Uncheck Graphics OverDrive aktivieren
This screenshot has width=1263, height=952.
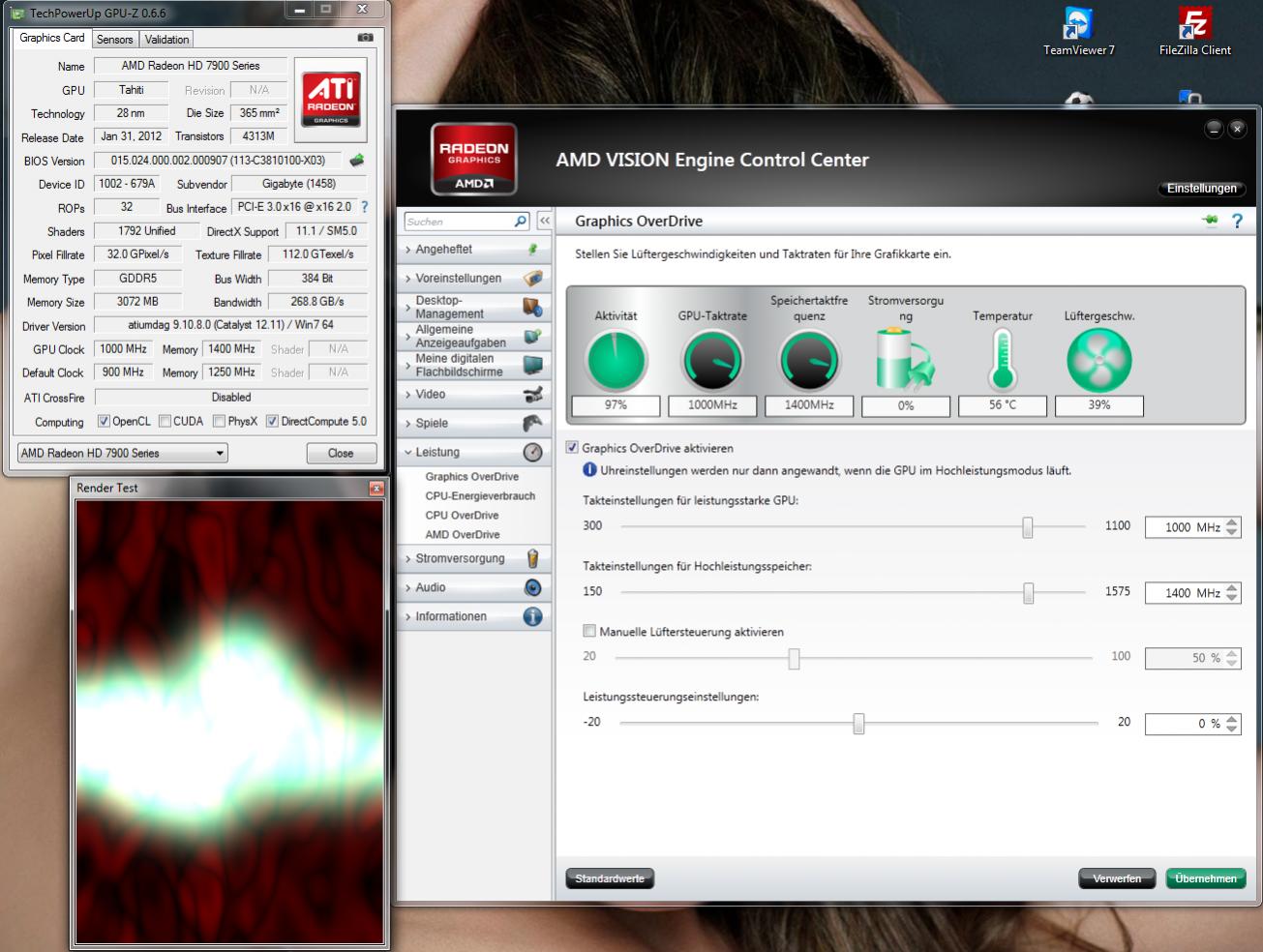point(572,448)
